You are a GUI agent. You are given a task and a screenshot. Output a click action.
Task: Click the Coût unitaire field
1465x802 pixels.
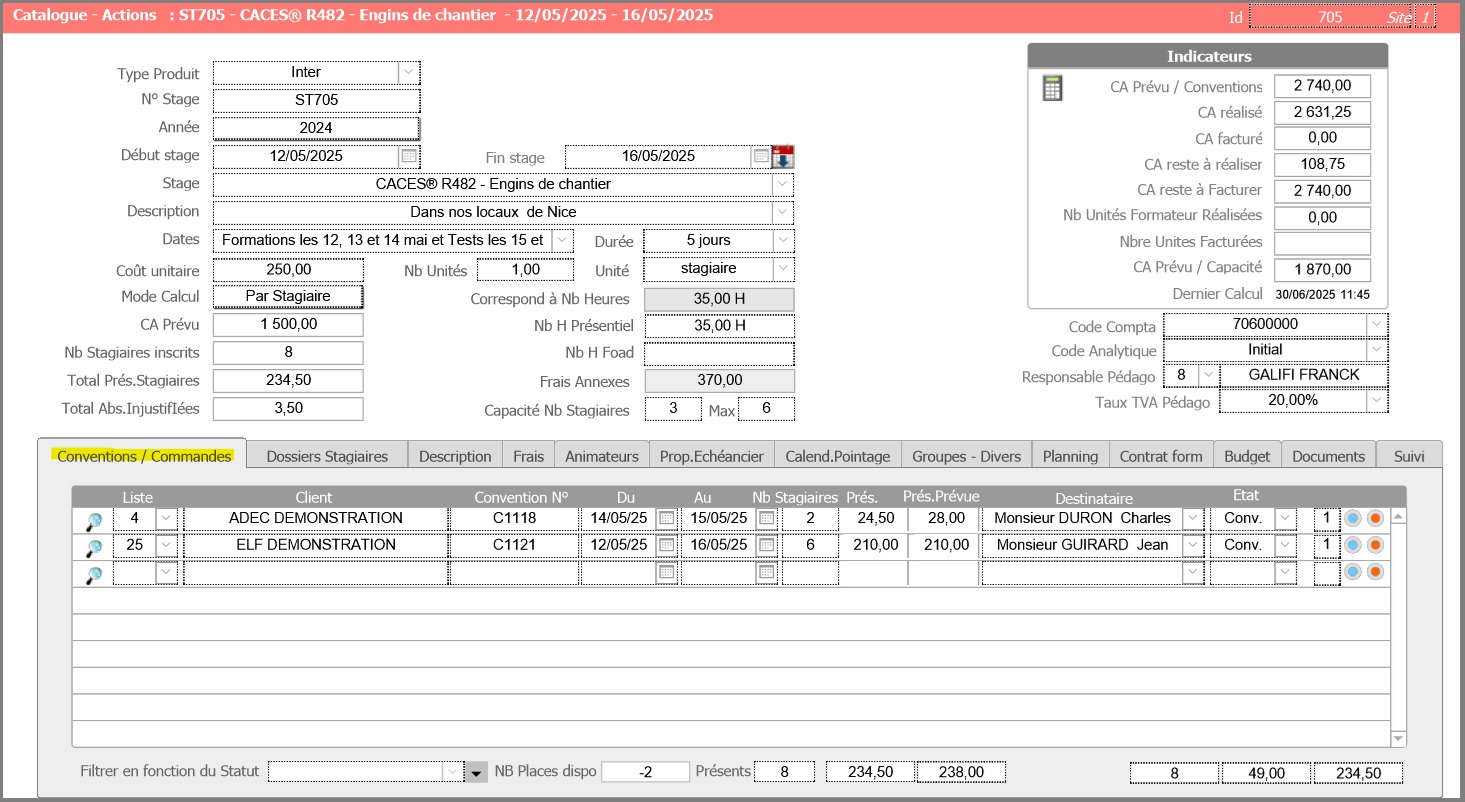point(288,270)
